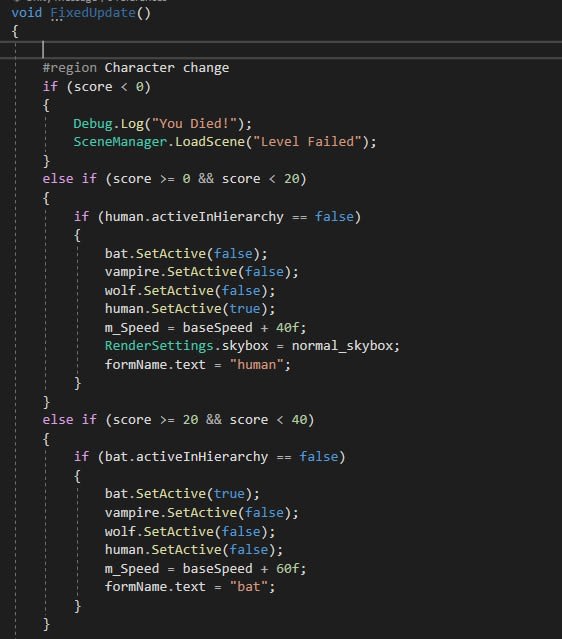
Task: Click the bat.activeInHierarchy condition line
Action: 209,456
